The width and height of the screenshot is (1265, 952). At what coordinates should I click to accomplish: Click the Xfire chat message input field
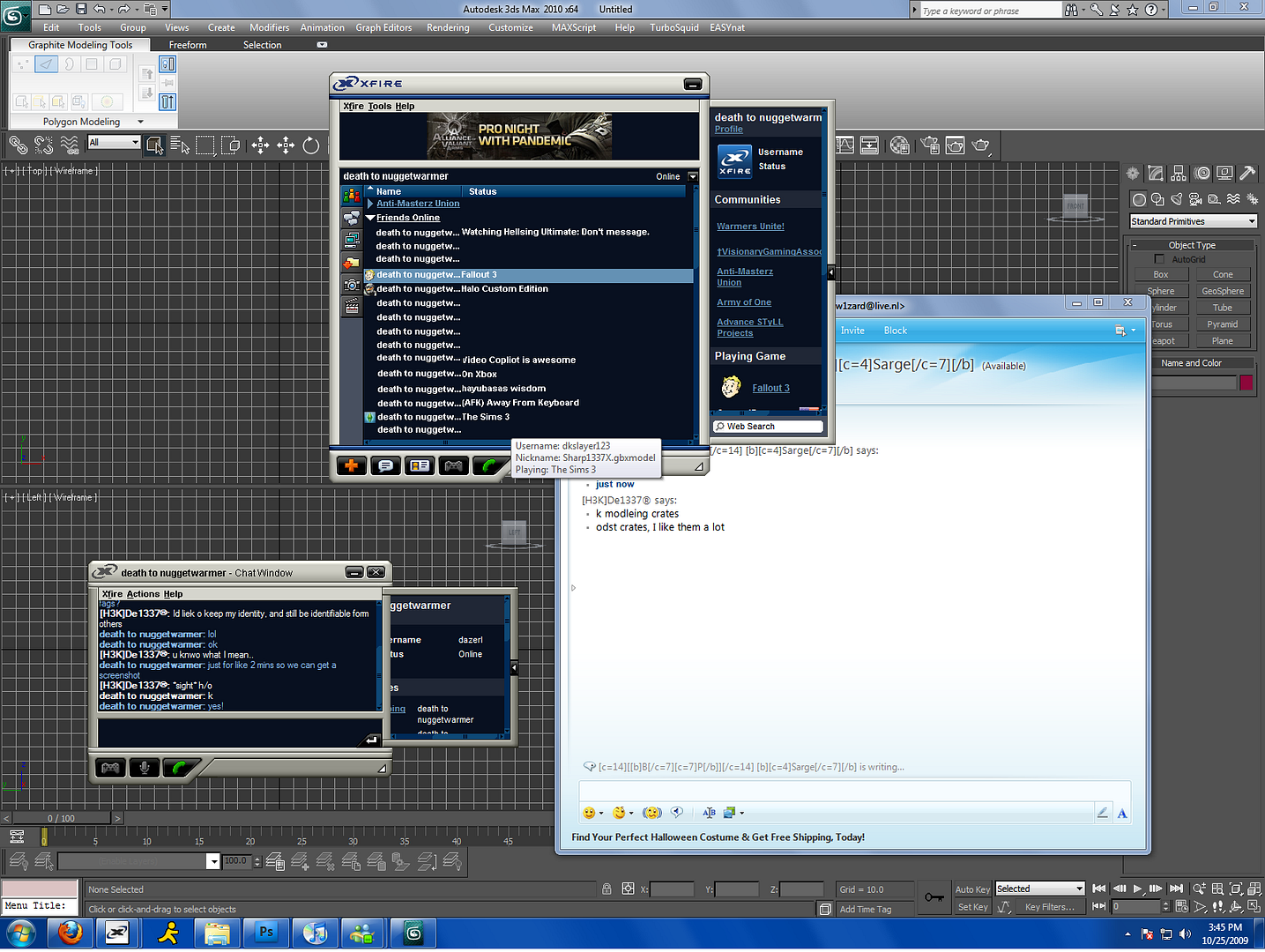(x=232, y=733)
